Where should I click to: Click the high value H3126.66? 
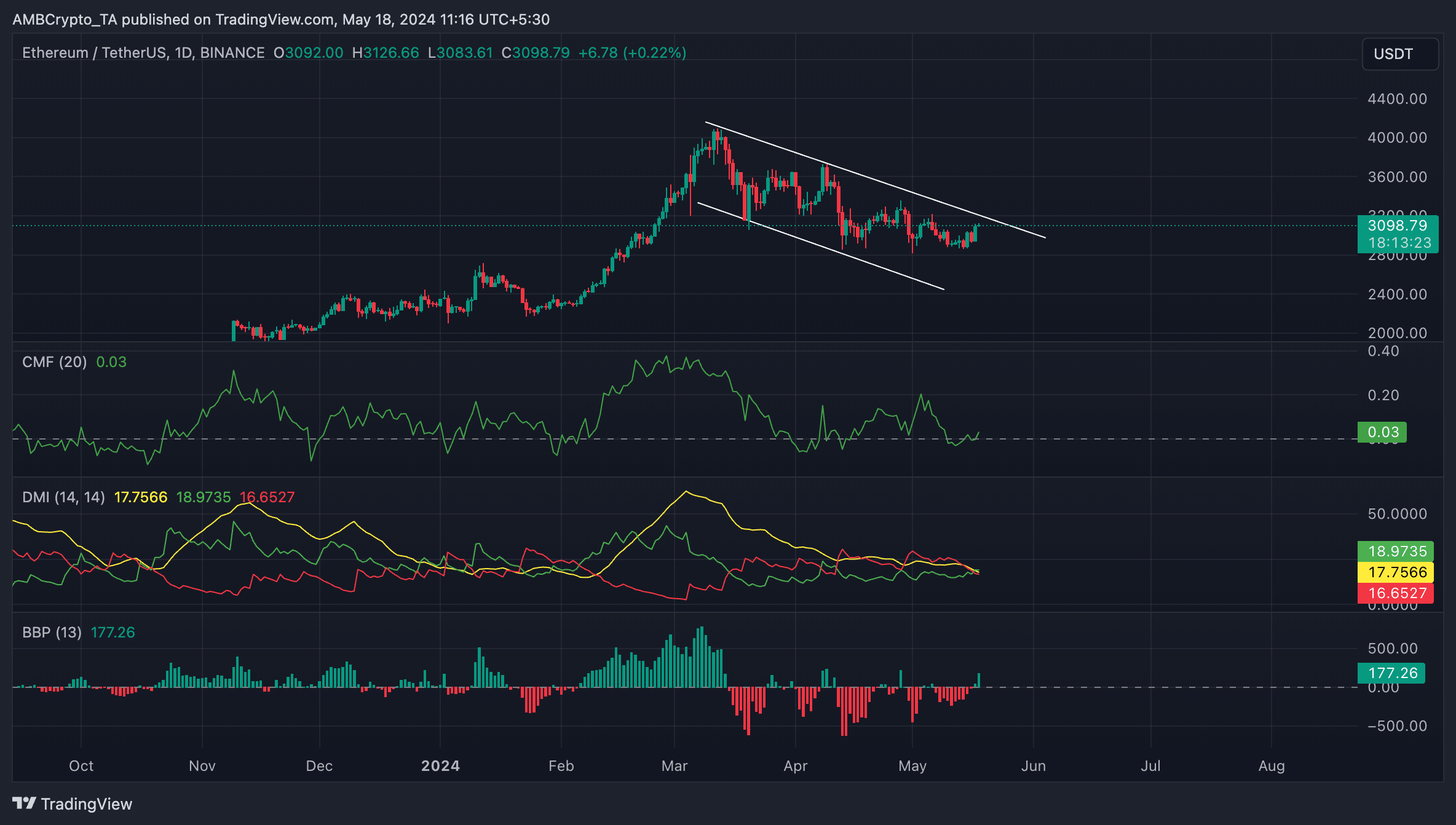click(386, 53)
